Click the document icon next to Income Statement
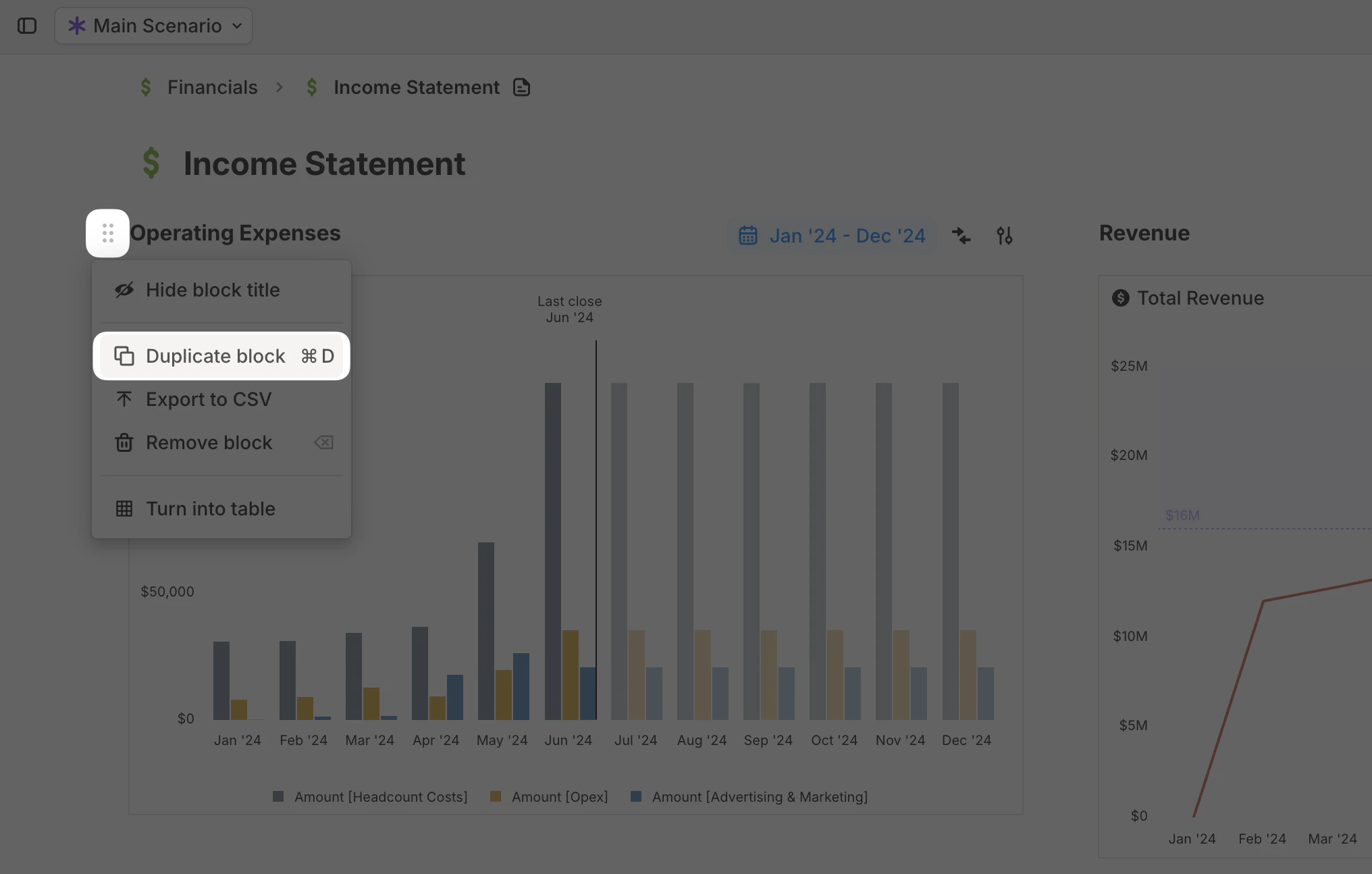The image size is (1372, 874). pyautogui.click(x=521, y=87)
